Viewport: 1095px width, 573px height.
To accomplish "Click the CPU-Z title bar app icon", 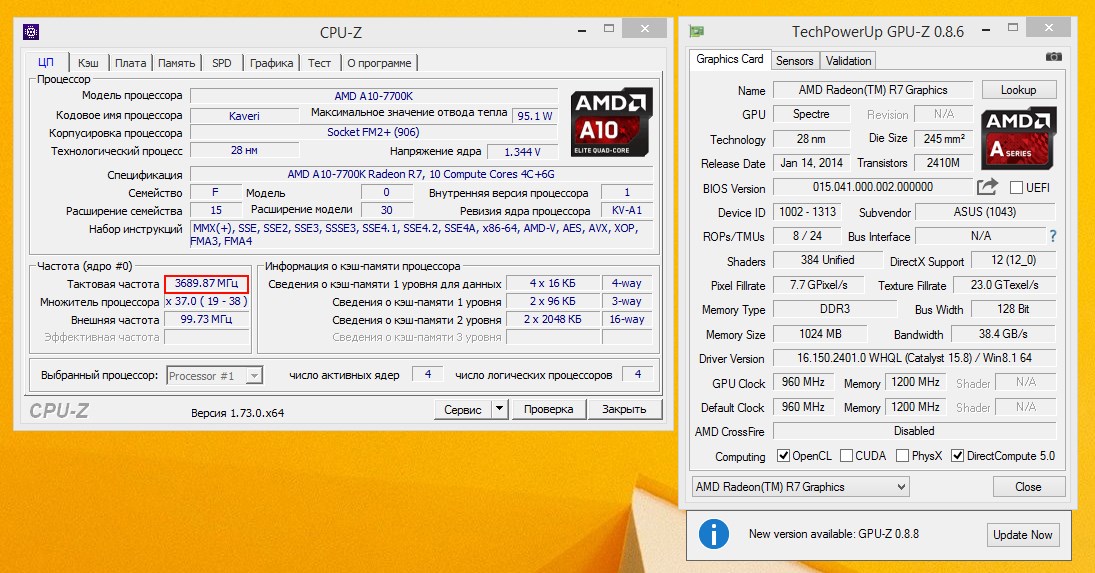I will [x=31, y=32].
